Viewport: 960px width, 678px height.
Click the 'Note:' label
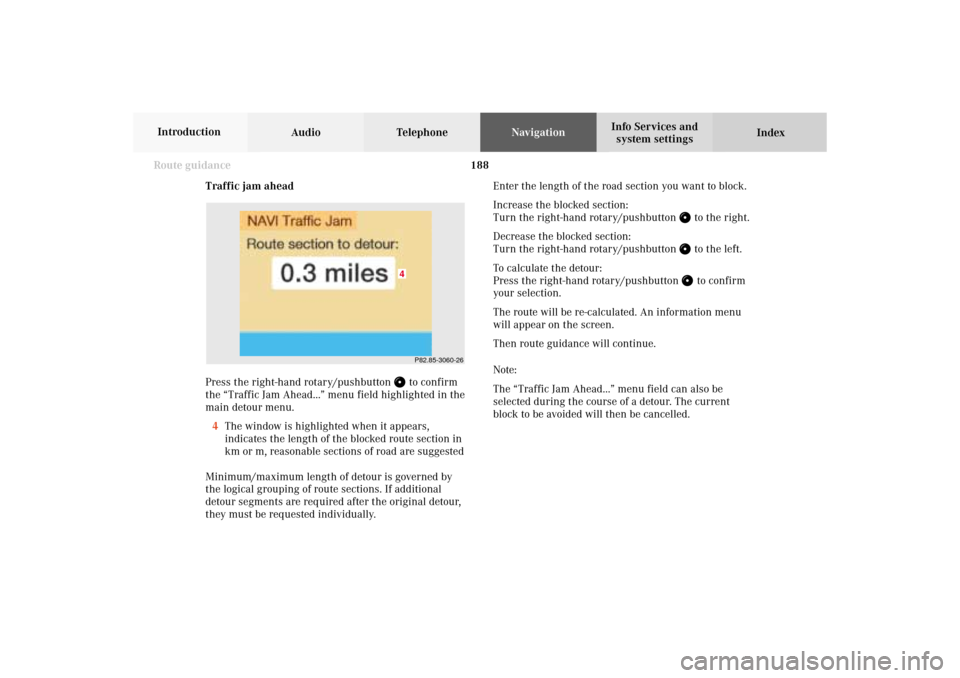(504, 370)
